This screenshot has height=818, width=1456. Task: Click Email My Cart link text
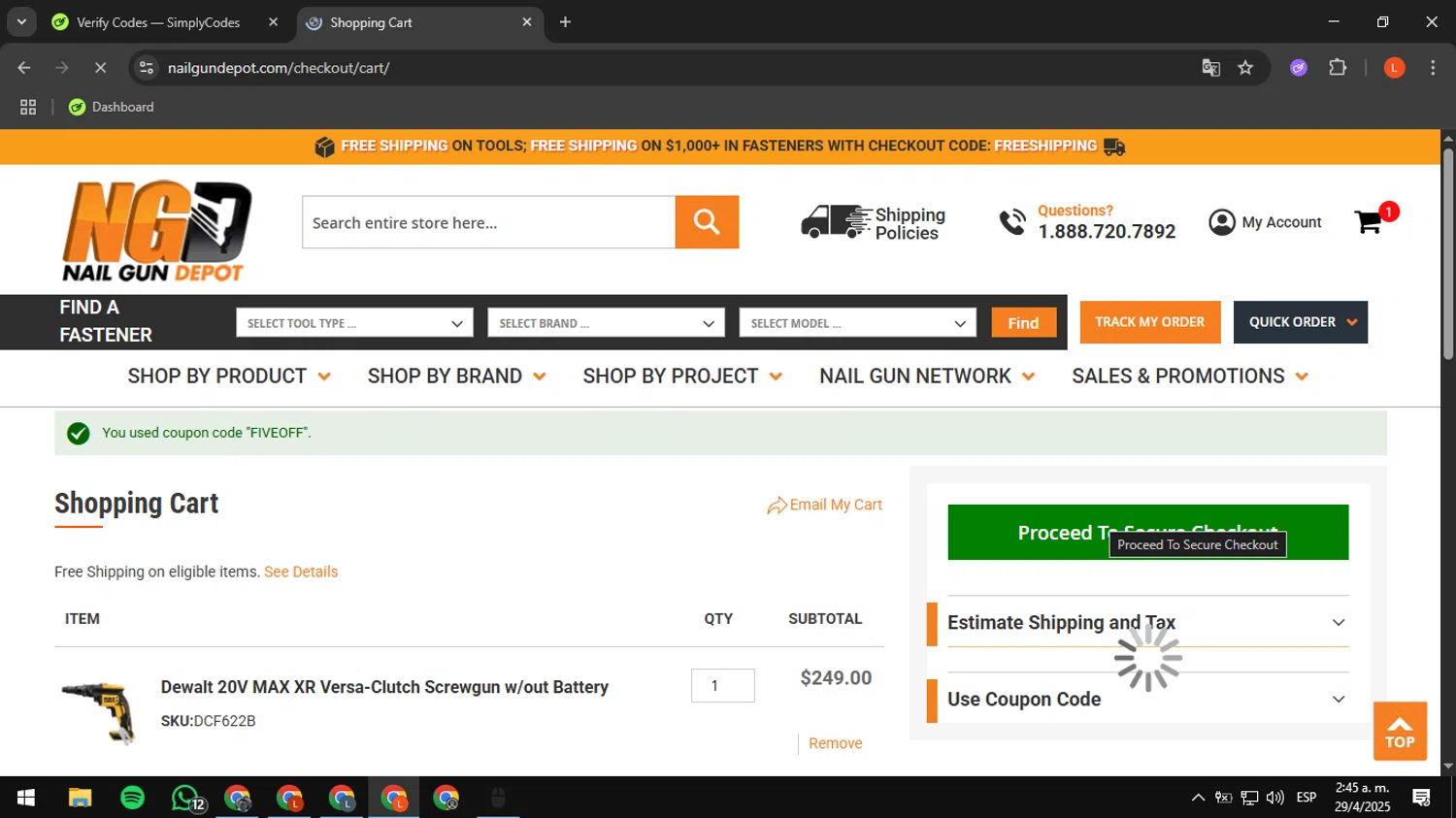coord(836,505)
